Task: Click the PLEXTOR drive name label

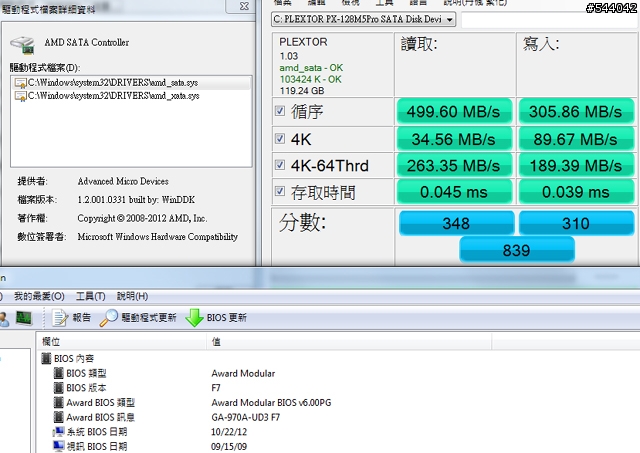Action: coord(303,42)
